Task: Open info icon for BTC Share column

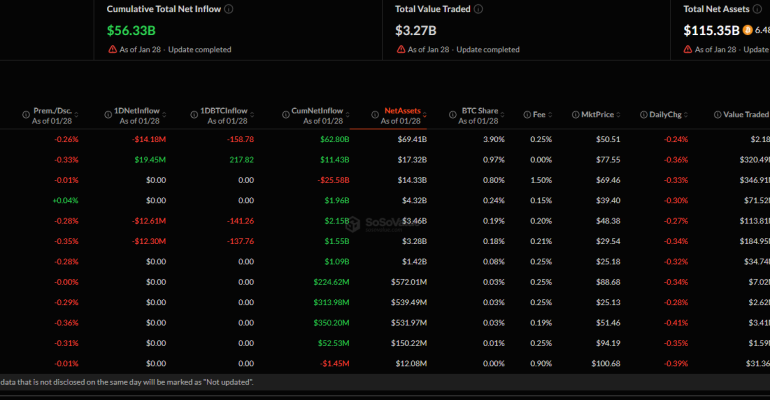Action: (x=452, y=115)
